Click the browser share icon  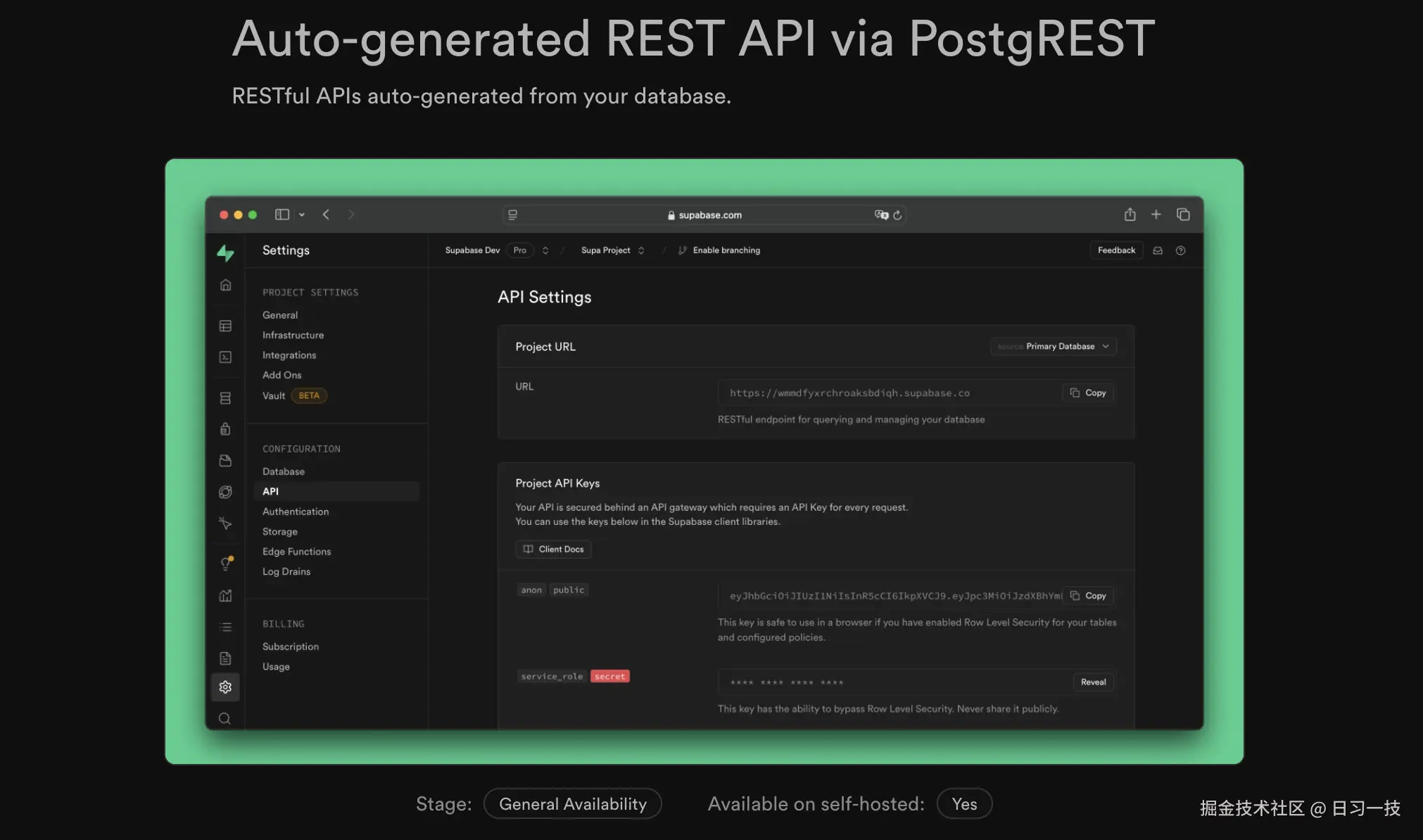point(1130,215)
